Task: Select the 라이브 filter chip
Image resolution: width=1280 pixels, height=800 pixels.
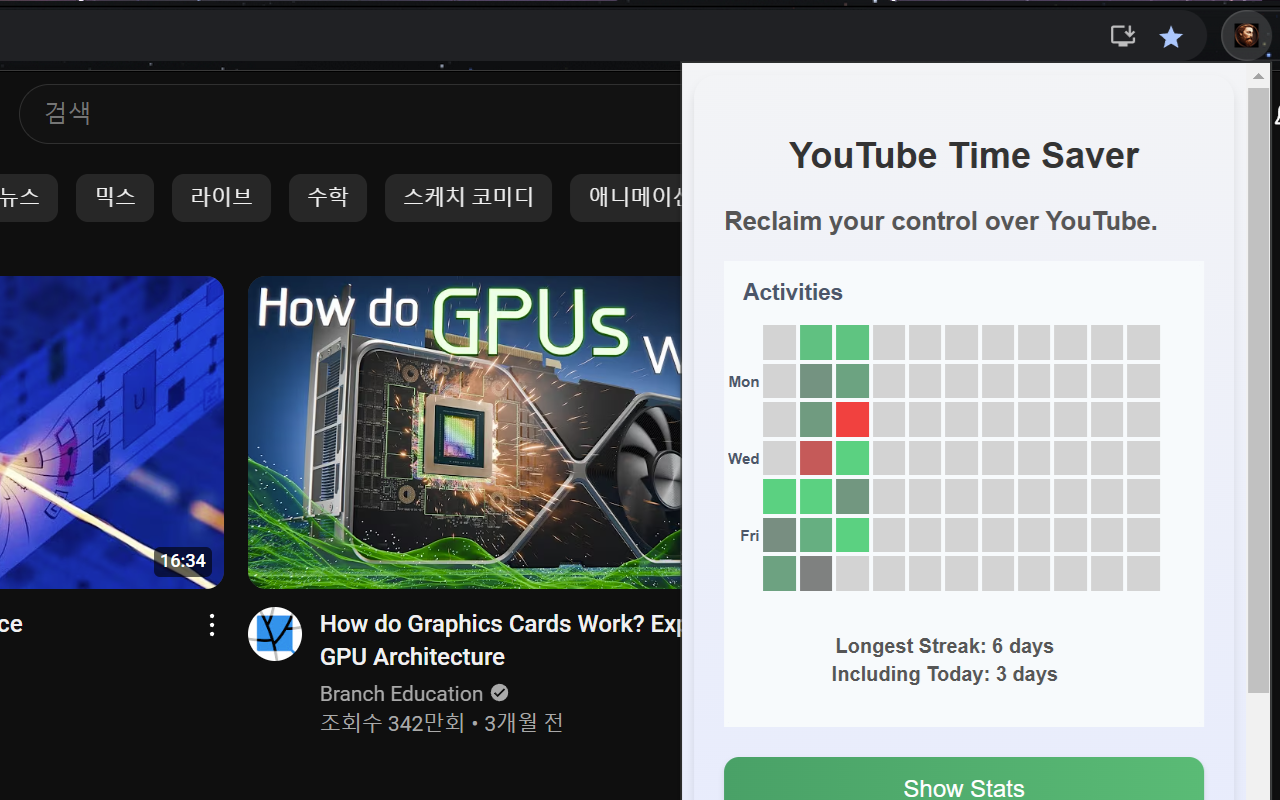Action: [x=221, y=197]
